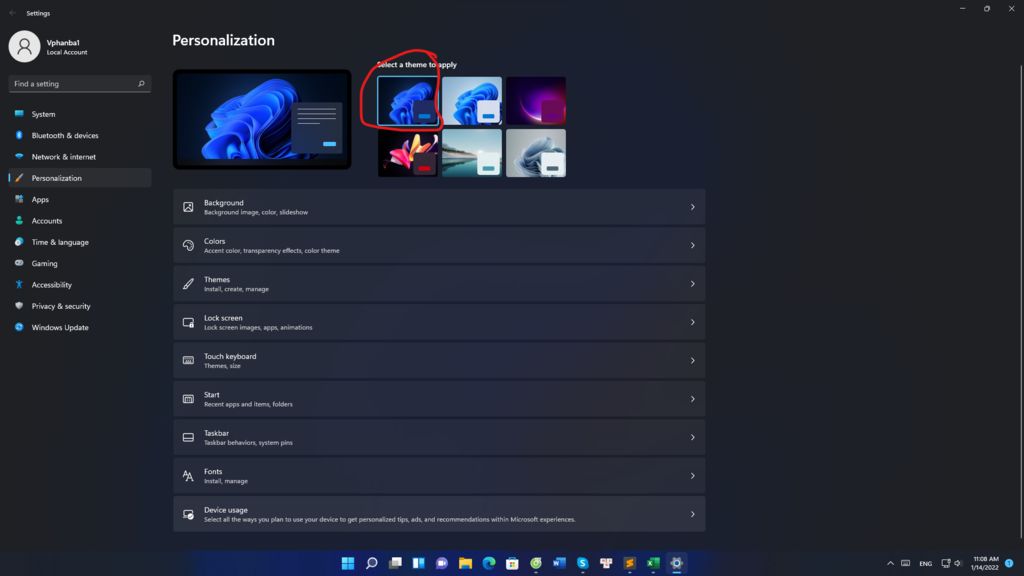Expand Fonts with its chevron arrow
1024x576 pixels.
click(x=692, y=475)
